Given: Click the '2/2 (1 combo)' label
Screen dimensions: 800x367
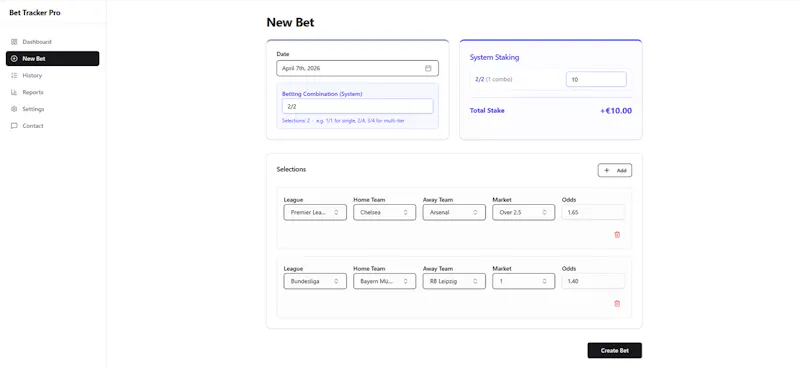Looking at the screenshot, I should [493, 79].
